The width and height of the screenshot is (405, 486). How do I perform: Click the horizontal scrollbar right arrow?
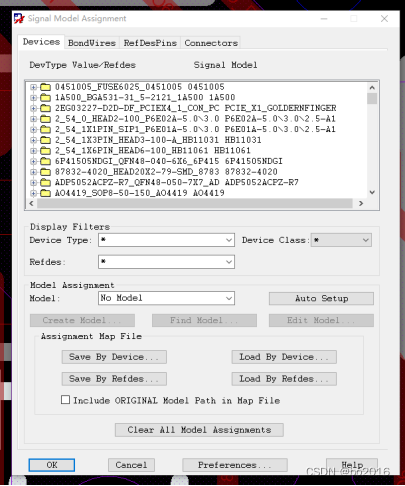click(x=361, y=203)
